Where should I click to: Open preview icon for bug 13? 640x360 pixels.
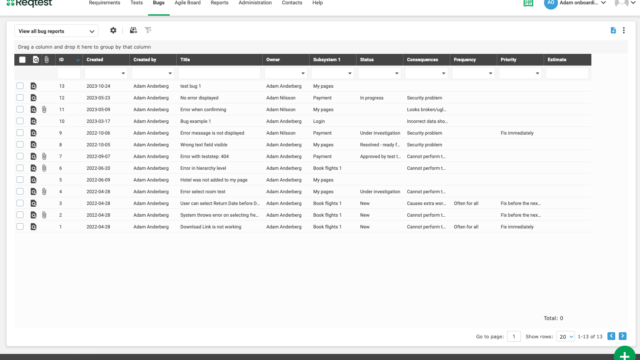point(33,86)
